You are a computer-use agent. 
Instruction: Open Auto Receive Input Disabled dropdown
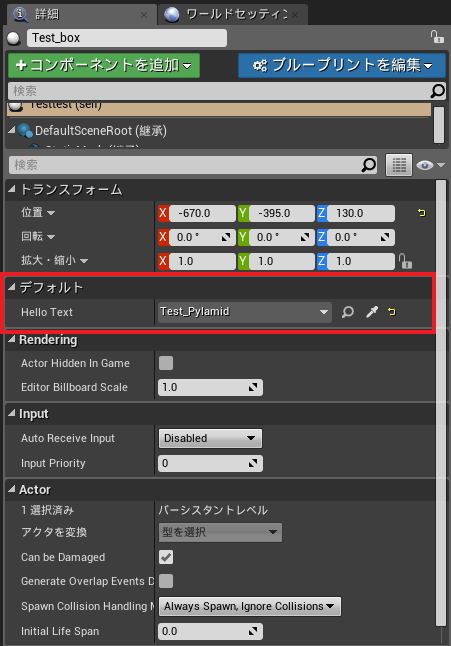210,438
